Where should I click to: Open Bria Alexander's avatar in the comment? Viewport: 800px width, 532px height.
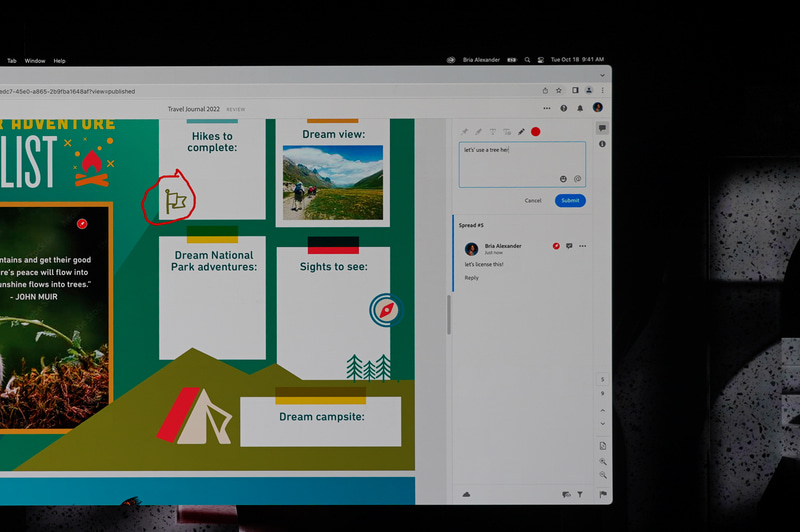click(471, 249)
